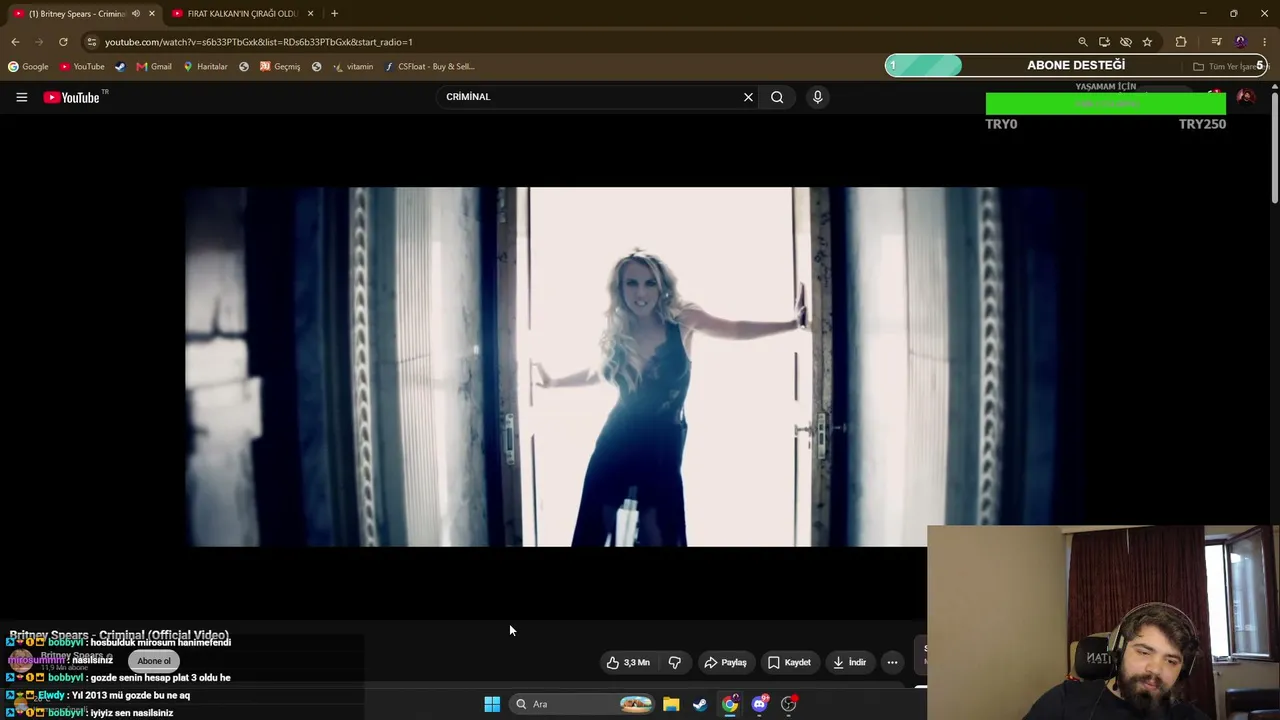Open the Windows Start menu

(492, 704)
